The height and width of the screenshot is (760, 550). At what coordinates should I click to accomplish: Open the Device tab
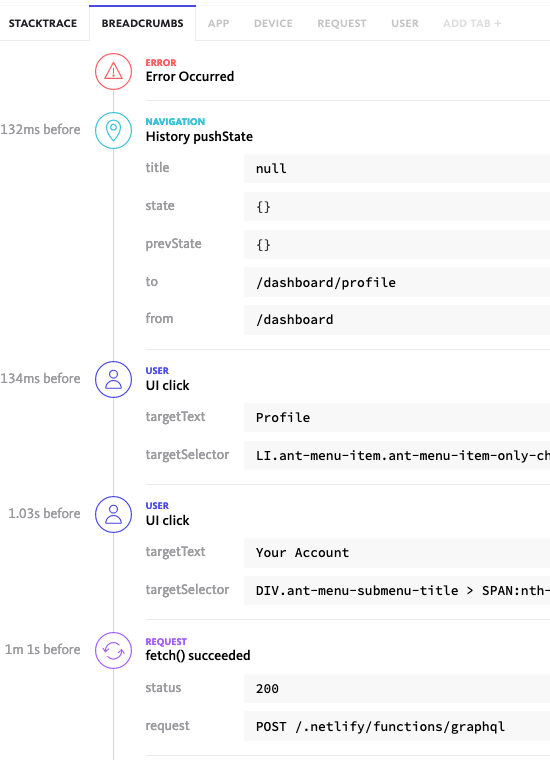[273, 23]
